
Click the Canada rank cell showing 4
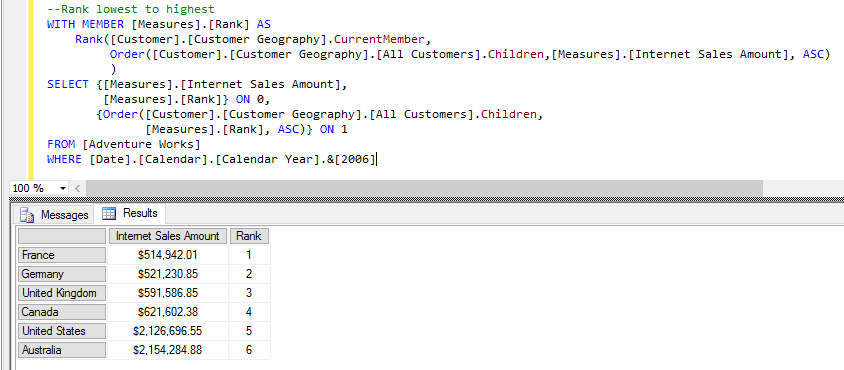pos(249,312)
